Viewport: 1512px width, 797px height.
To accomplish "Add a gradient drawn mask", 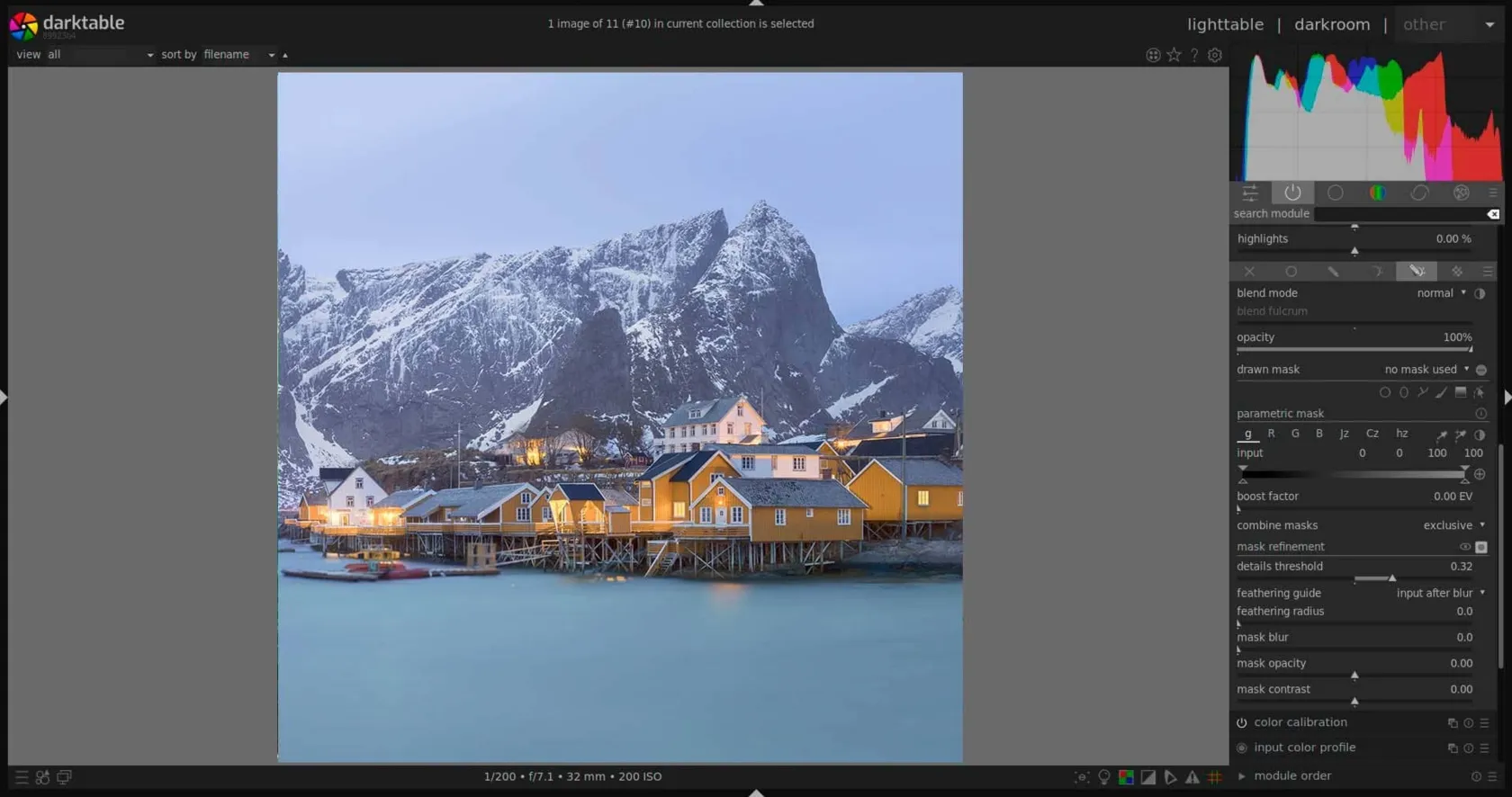I will (1460, 392).
